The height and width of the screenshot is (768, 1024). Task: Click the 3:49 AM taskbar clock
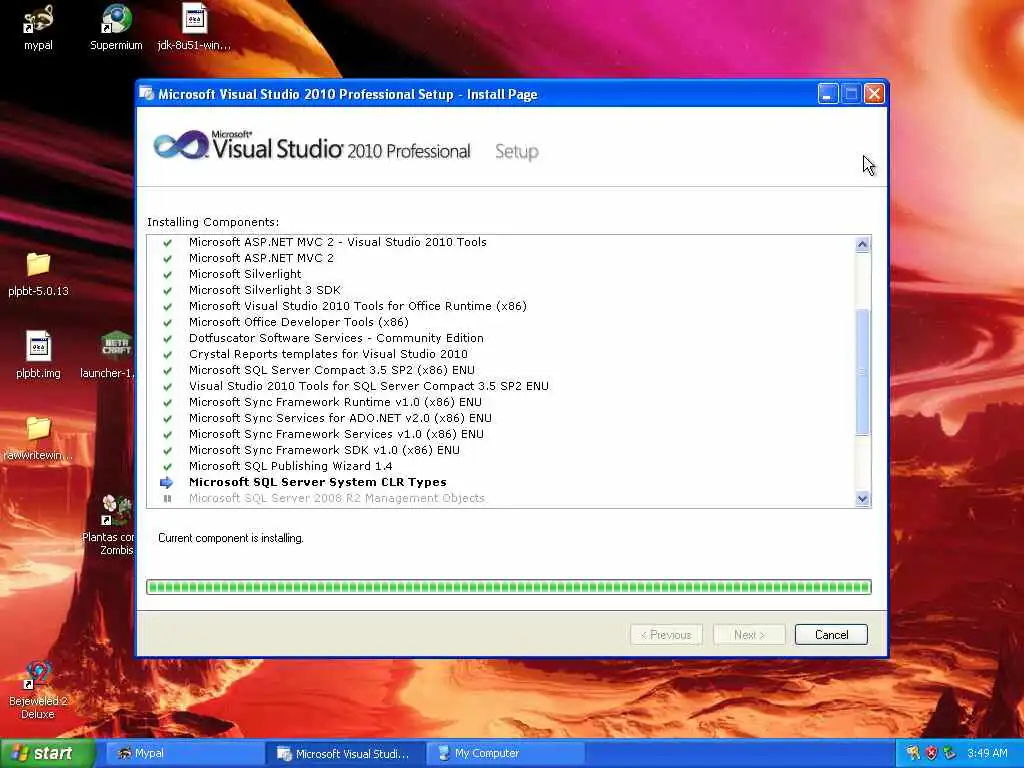pos(987,753)
